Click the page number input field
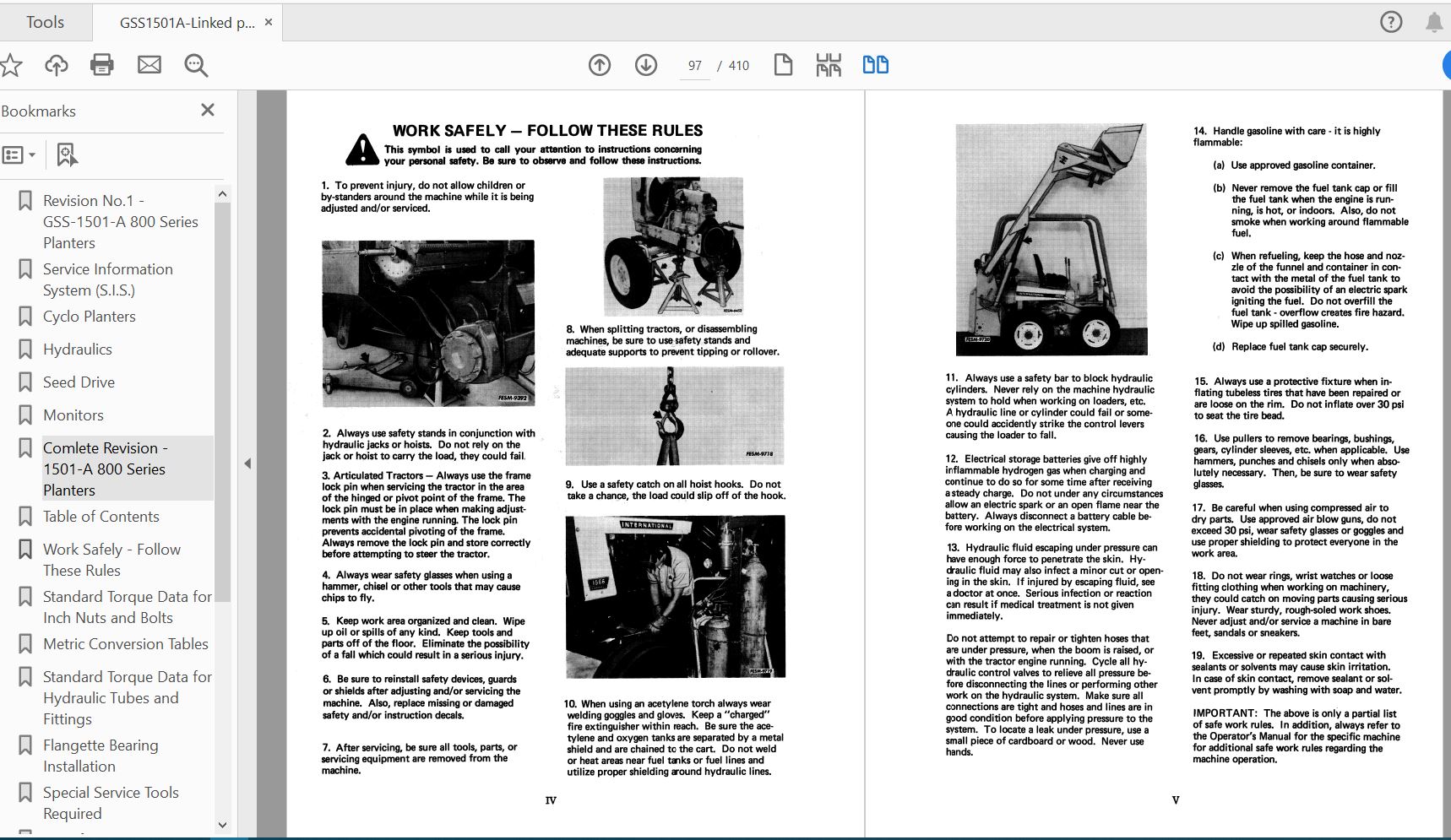1451x840 pixels. pyautogui.click(x=695, y=66)
